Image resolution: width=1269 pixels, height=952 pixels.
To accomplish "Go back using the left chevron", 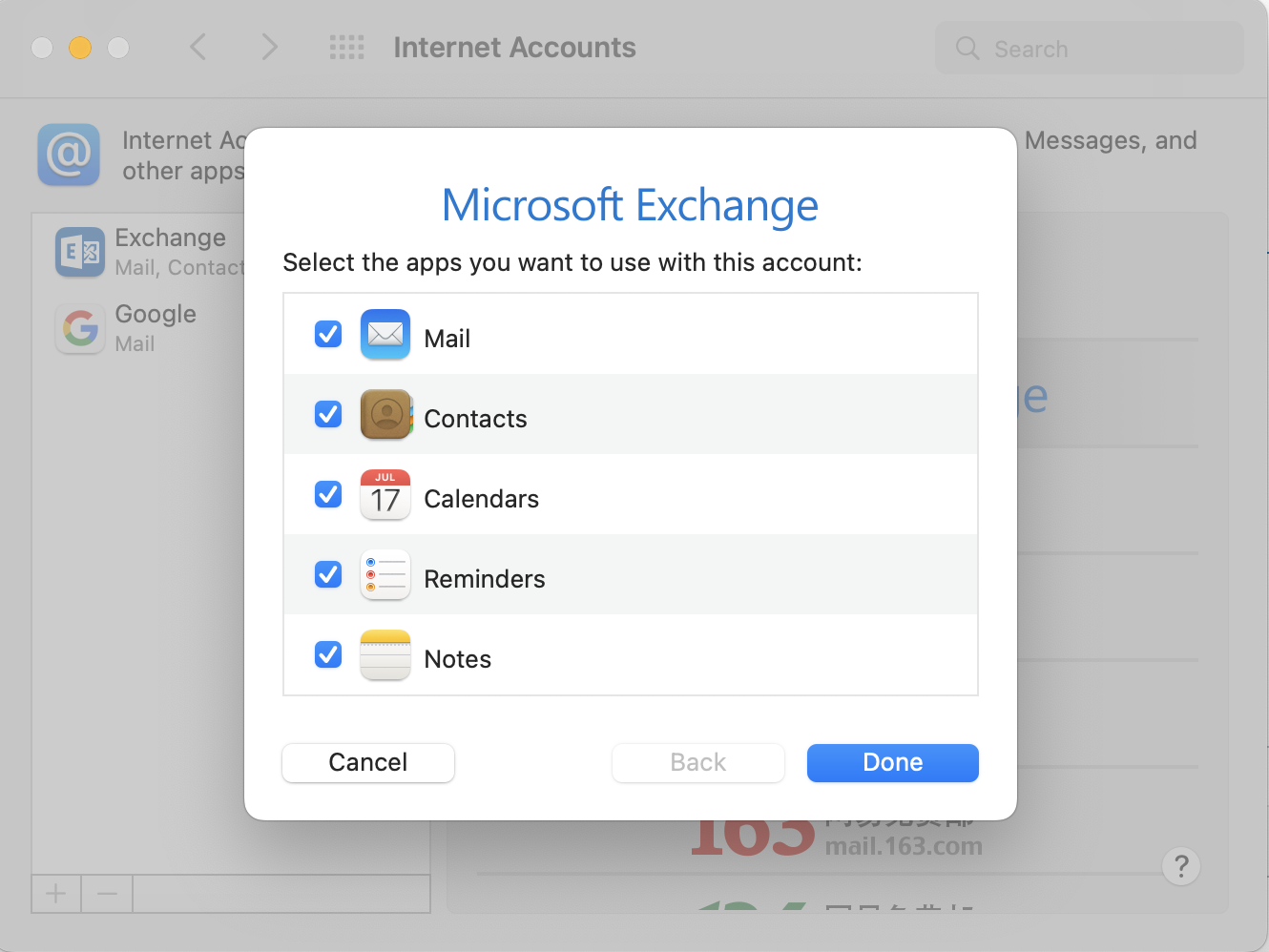I will click(x=198, y=48).
